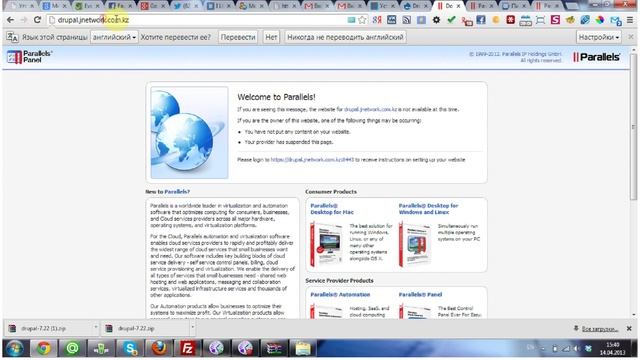The height and width of the screenshot is (360, 640).
Task: Click the screen capture frame extension icon
Action: 540,20
